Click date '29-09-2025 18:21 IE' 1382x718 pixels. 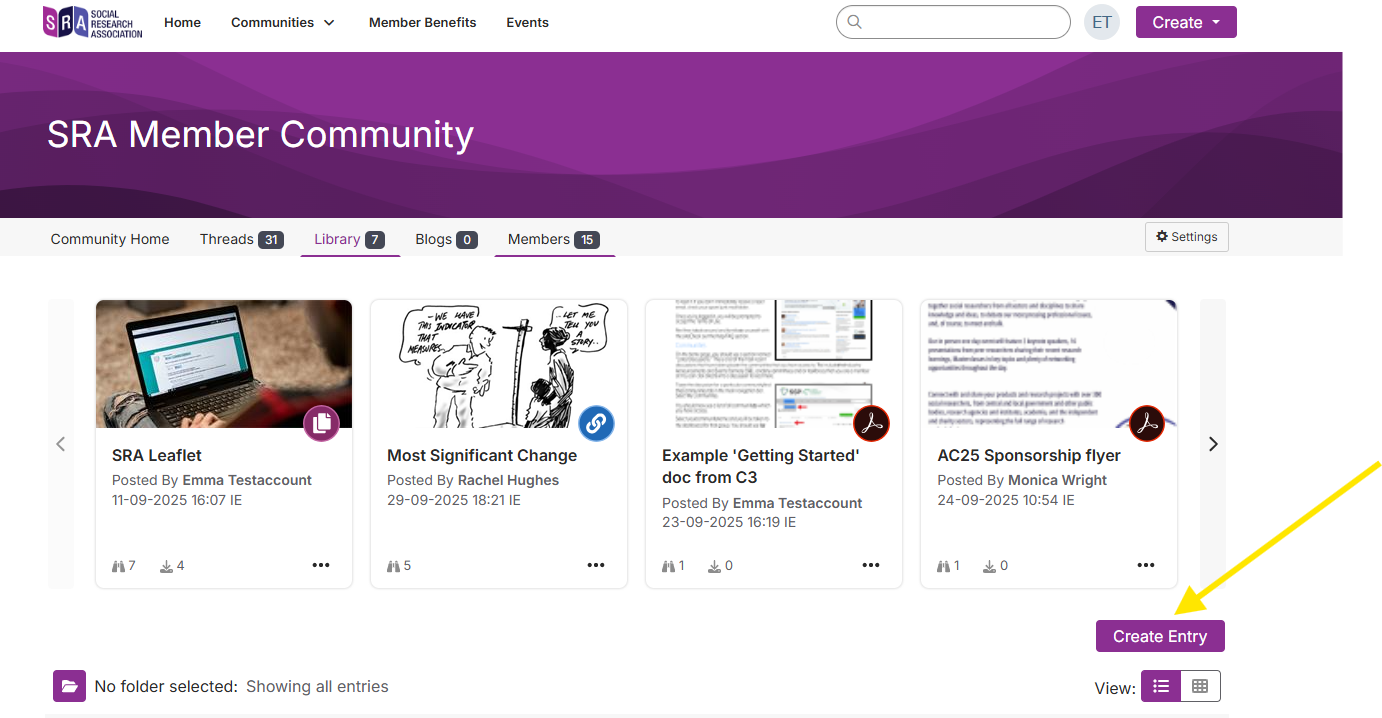[454, 499]
